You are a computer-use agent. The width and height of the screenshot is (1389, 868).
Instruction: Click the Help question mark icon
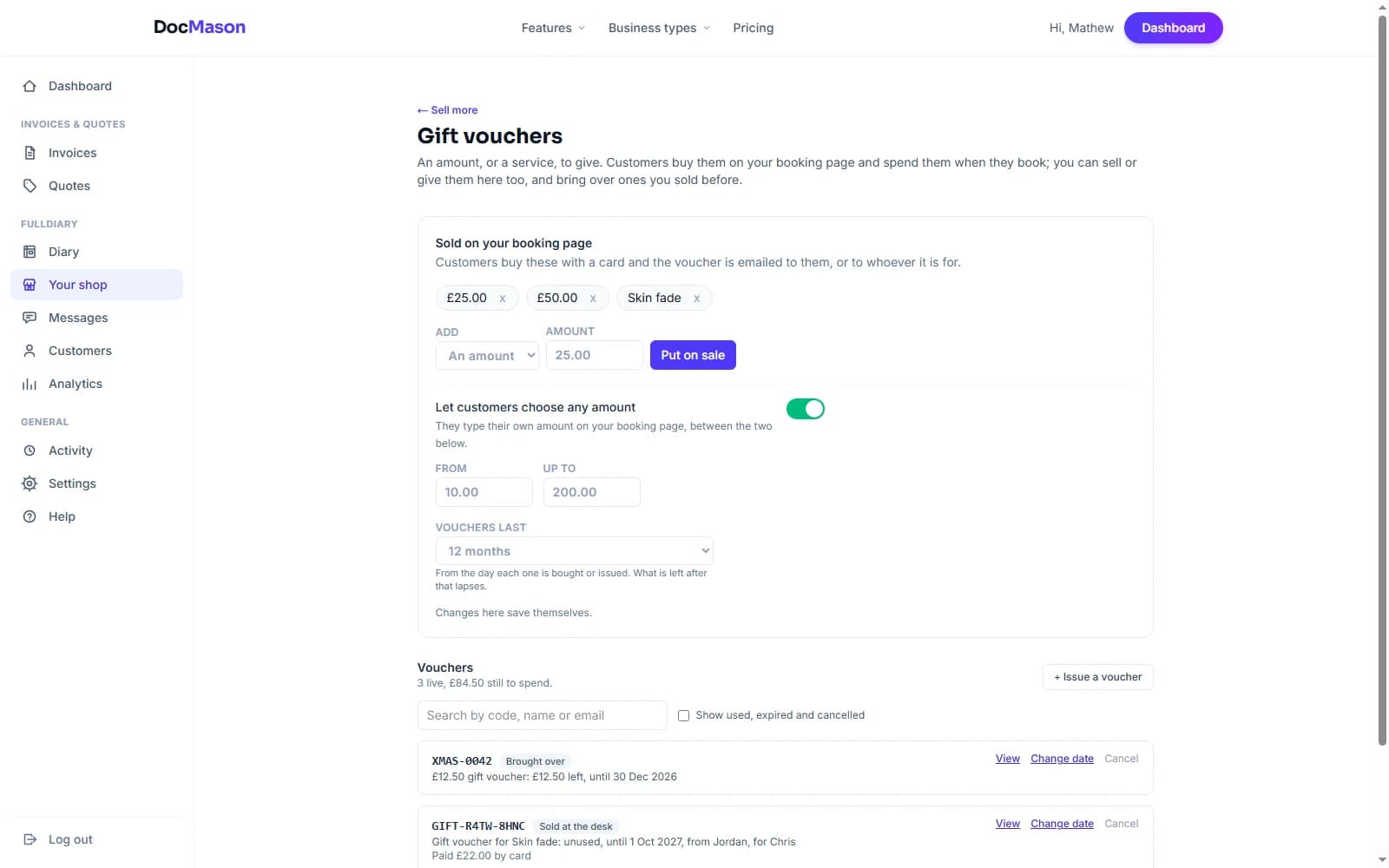tap(30, 516)
